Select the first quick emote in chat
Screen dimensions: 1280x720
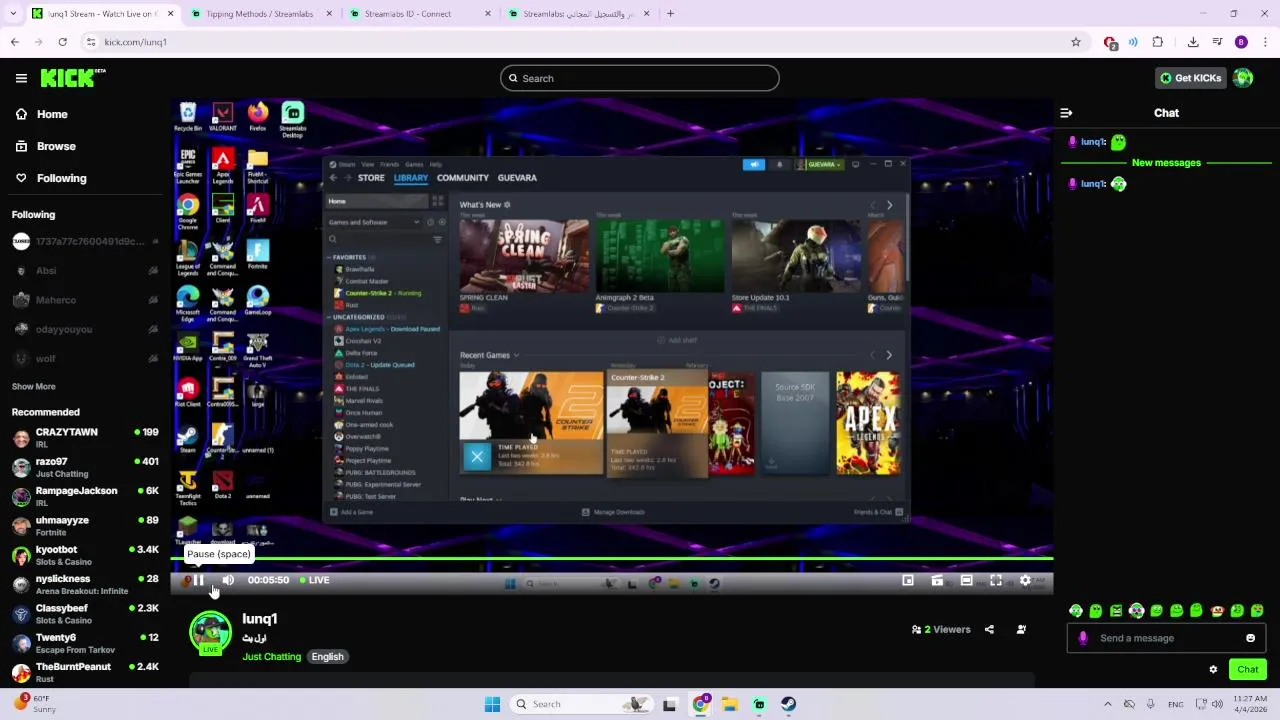(1076, 611)
